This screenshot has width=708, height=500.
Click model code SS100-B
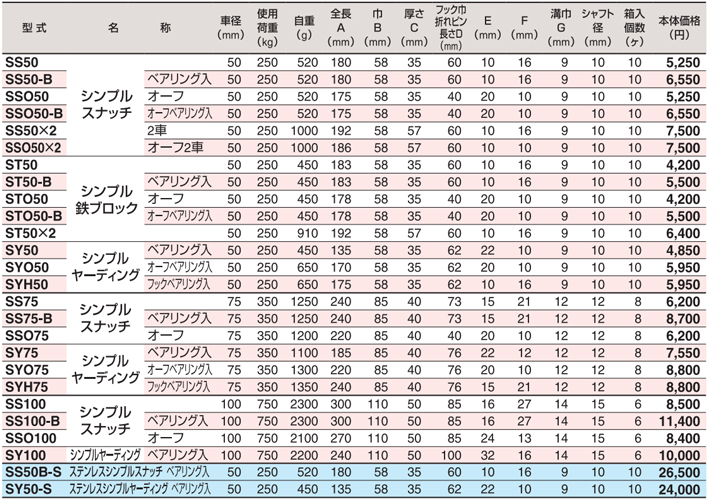coord(33,422)
